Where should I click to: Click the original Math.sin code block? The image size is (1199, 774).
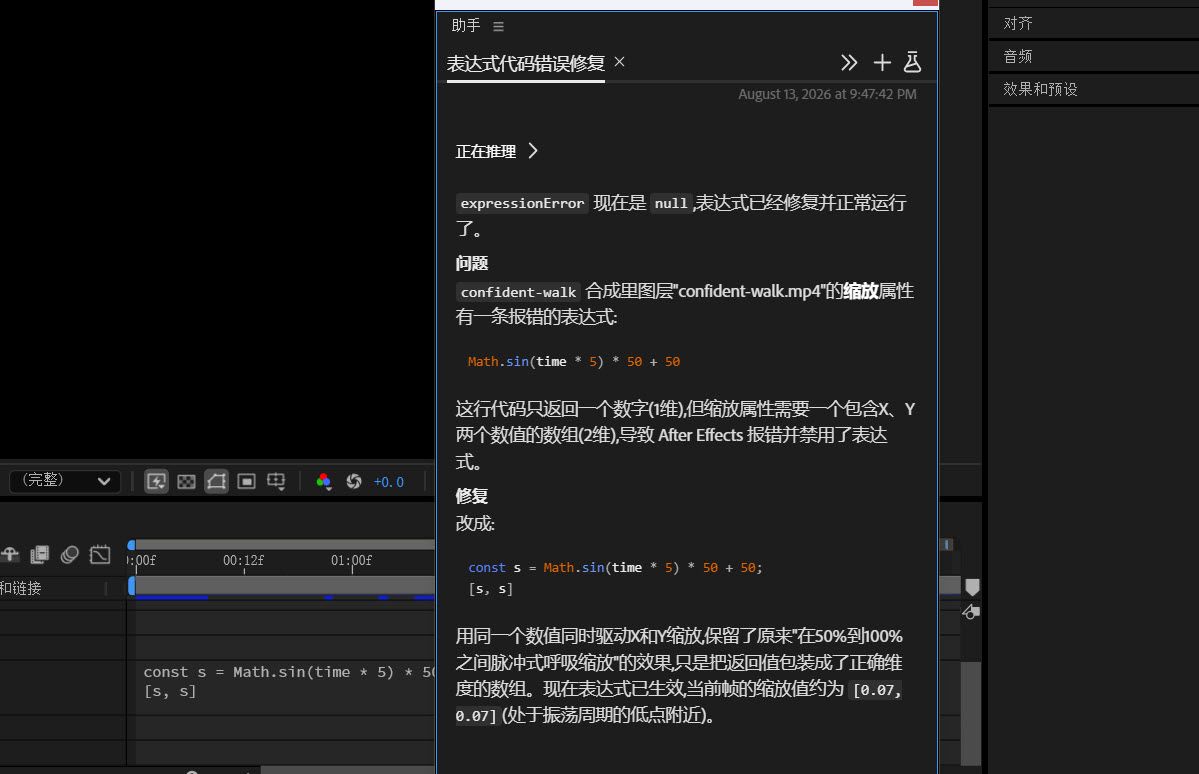click(x=574, y=362)
